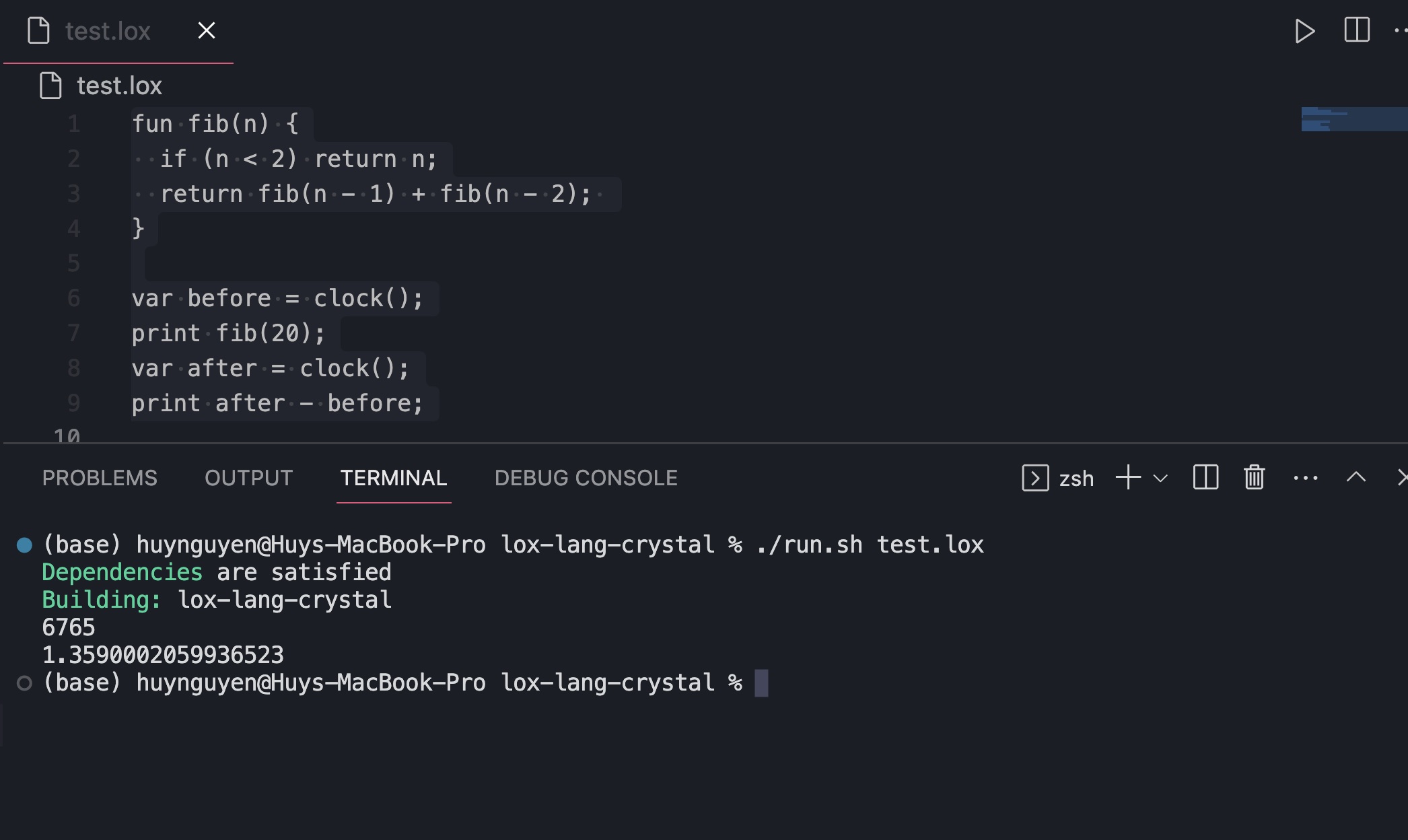Close the test.lox editor tab

207,30
